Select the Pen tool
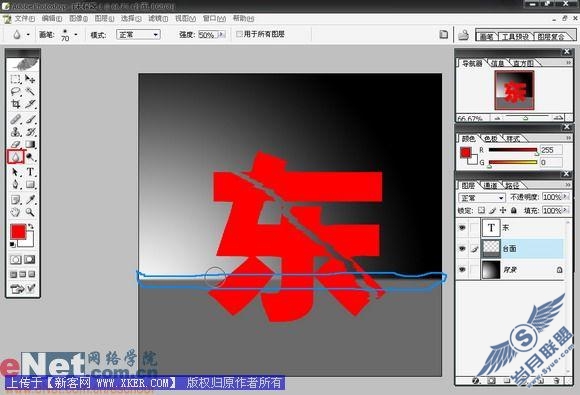 click(x=16, y=184)
